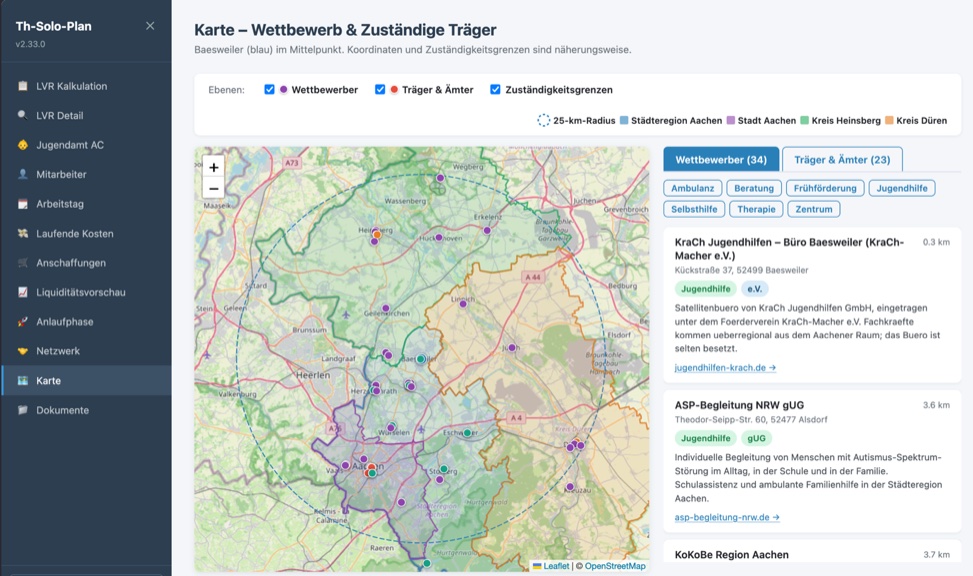This screenshot has height=576, width=973.
Task: Select the ASP-Begleitung NRW gUG card title
Action: click(x=739, y=405)
